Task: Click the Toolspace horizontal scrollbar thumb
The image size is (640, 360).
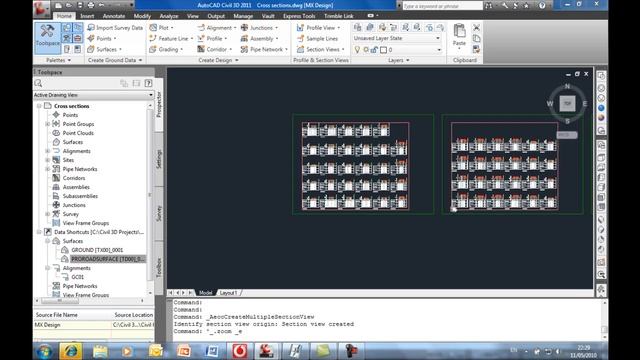Action: tap(60, 301)
